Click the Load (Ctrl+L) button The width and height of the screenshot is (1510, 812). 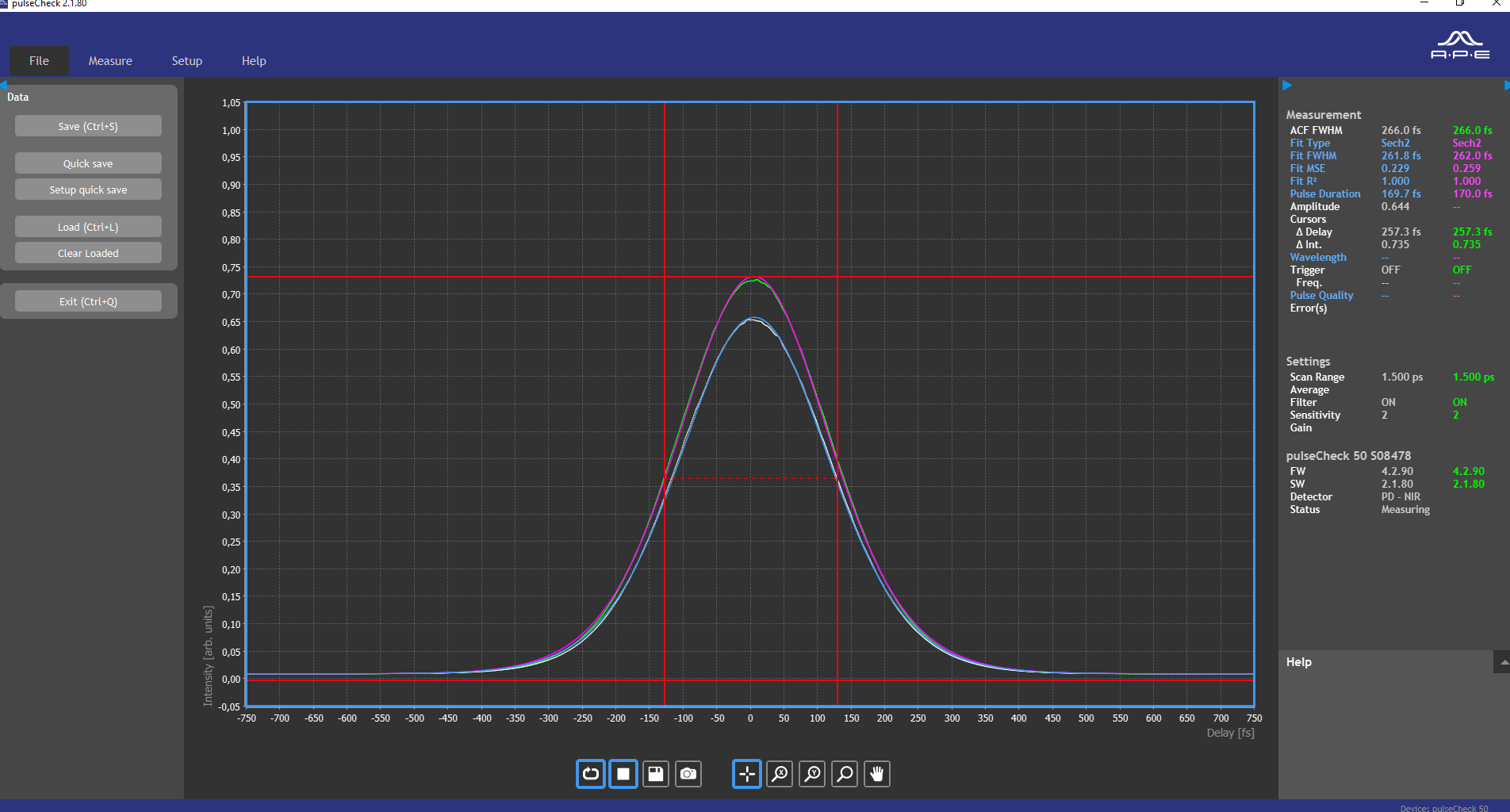tap(88, 227)
